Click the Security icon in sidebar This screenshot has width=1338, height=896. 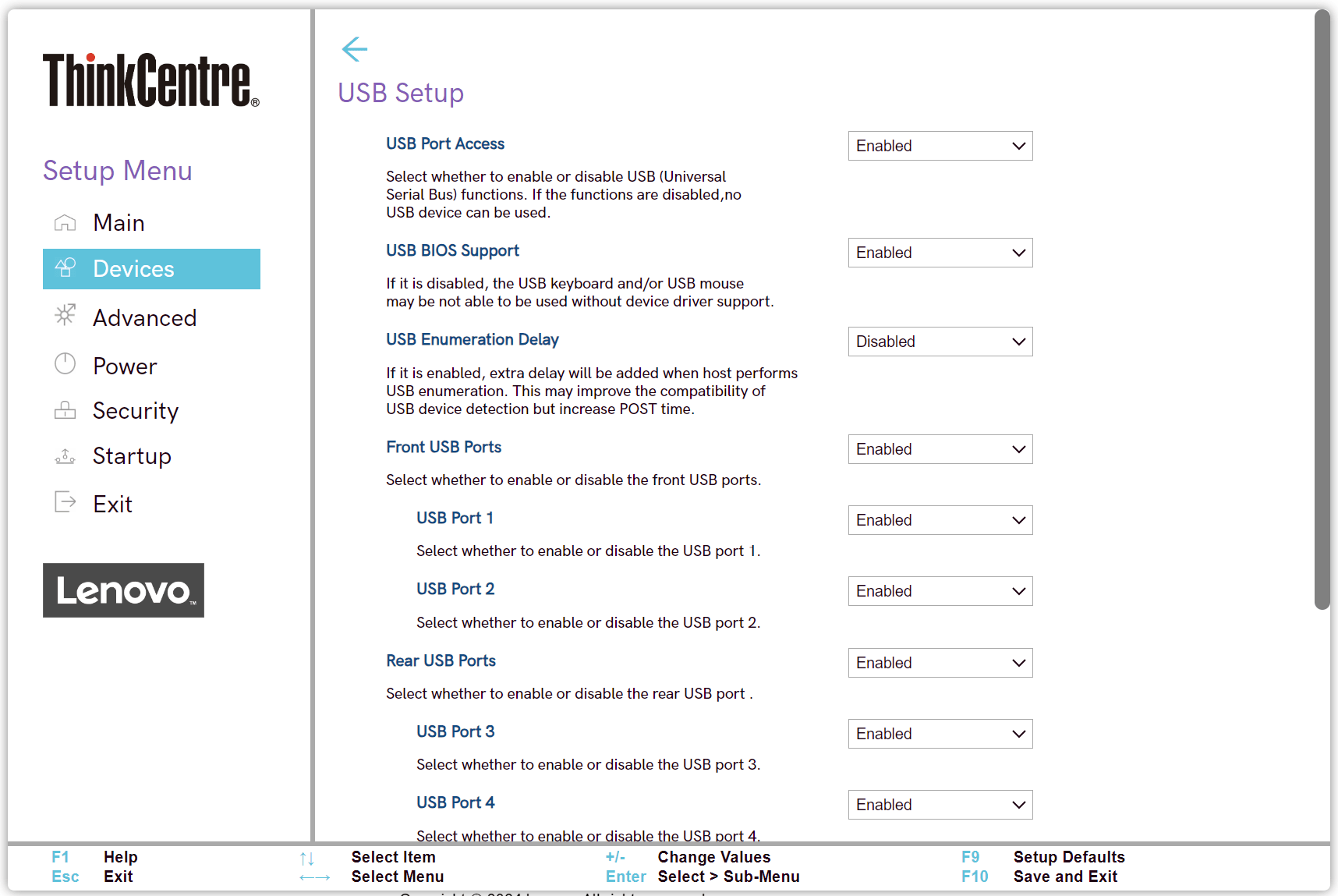[x=65, y=410]
